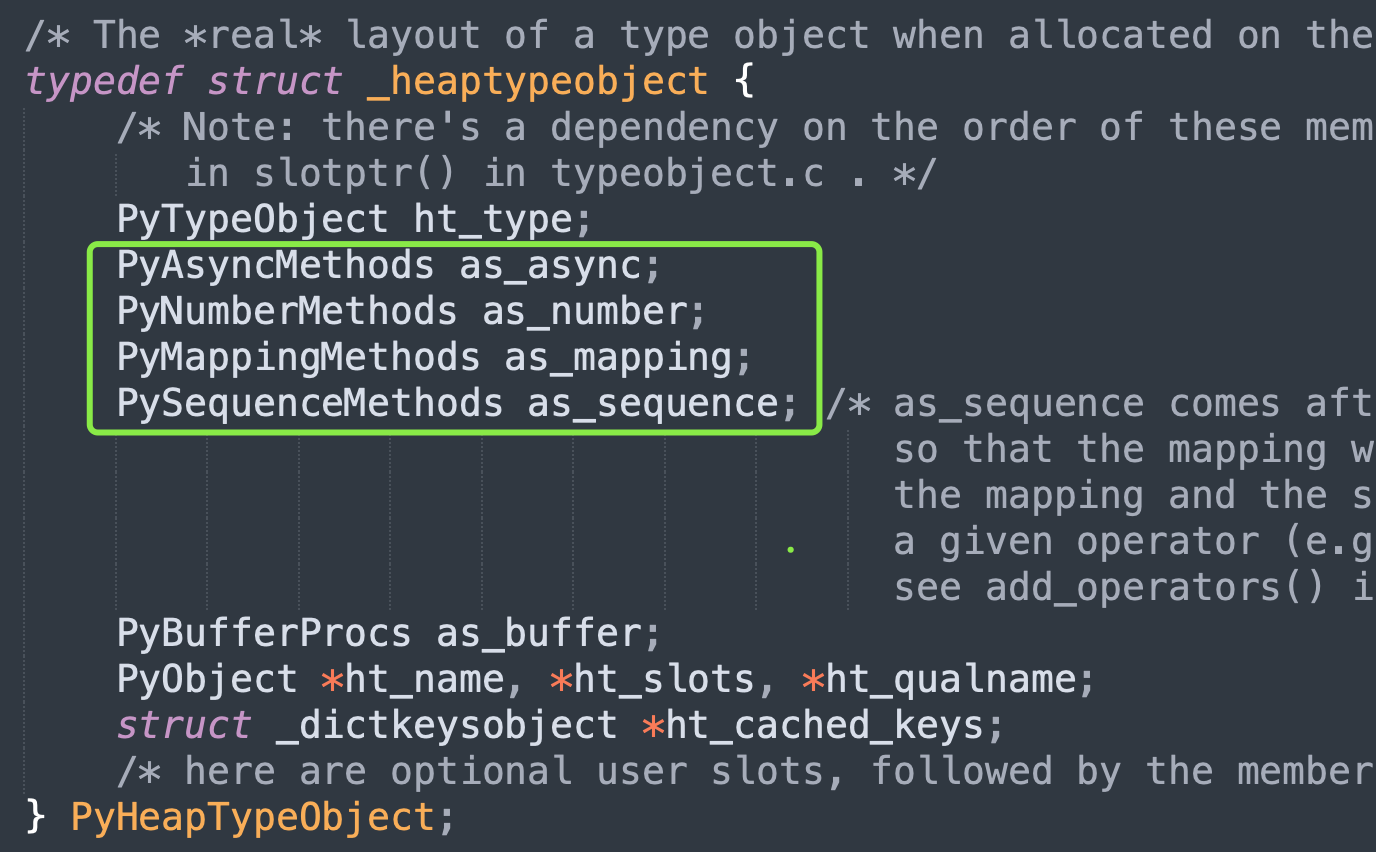Click the PyMappingMethods type name
Screen dimensions: 1376x852
click(x=299, y=358)
